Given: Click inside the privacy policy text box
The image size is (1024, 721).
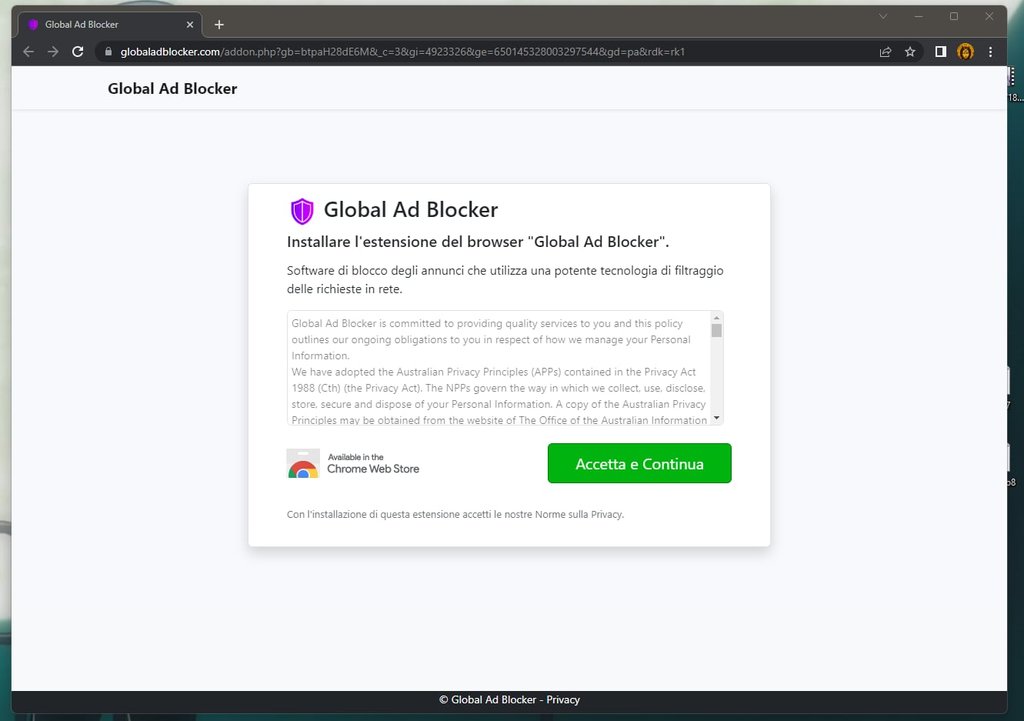Looking at the screenshot, I should [x=500, y=368].
